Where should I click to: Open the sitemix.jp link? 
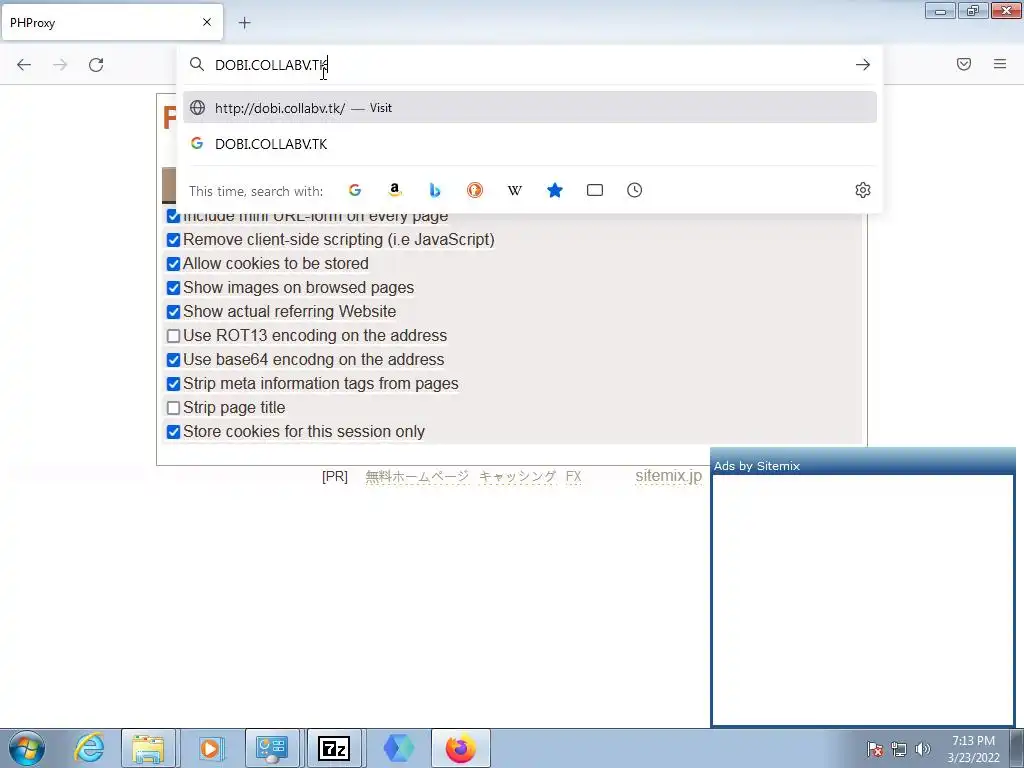669,475
